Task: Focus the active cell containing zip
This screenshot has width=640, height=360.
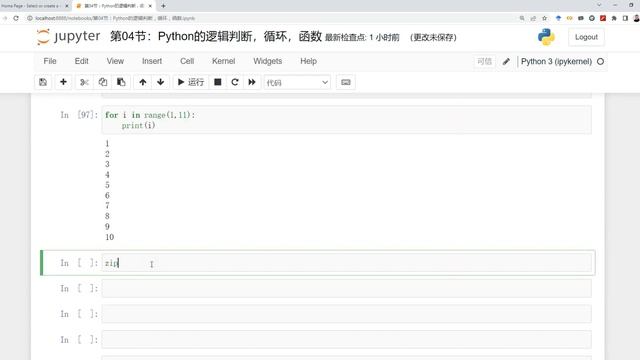Action: (346, 263)
